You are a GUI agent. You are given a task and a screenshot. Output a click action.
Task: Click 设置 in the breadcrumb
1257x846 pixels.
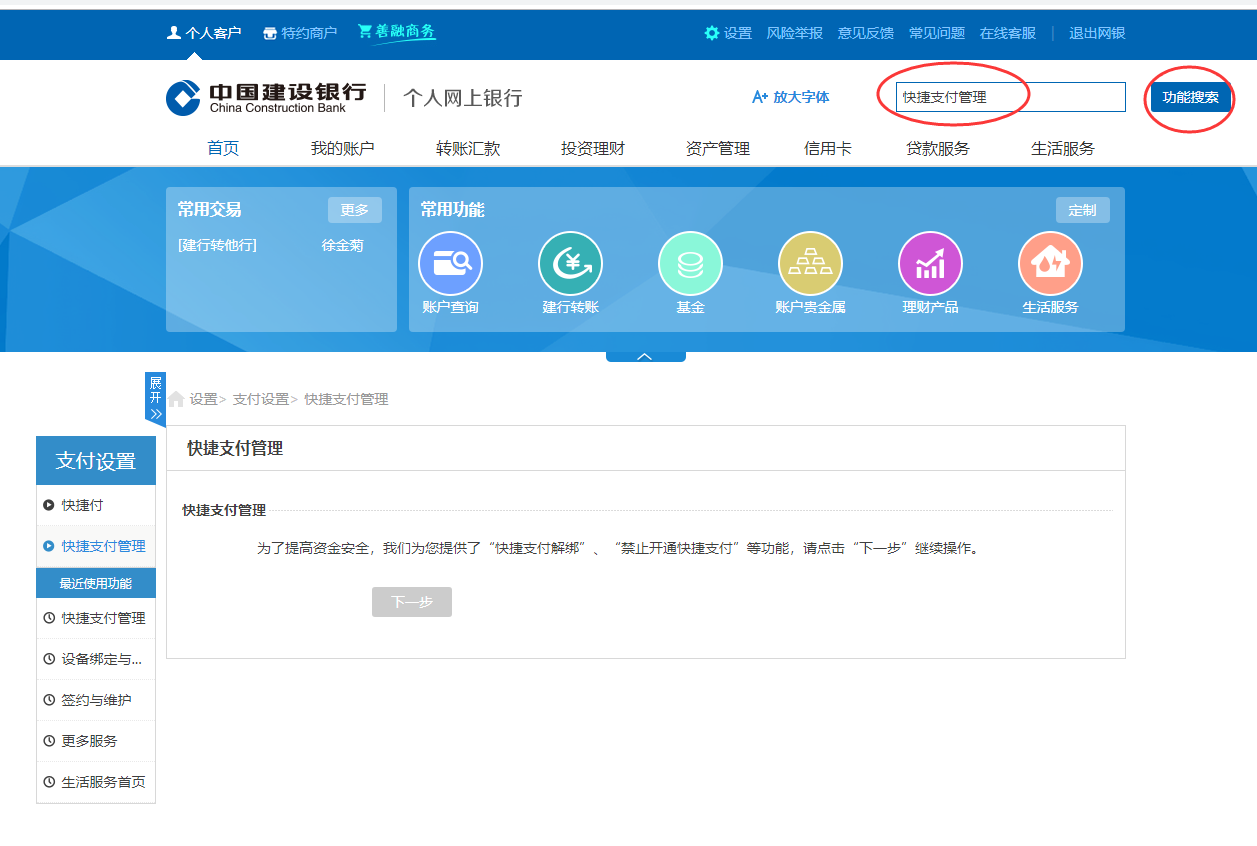click(x=204, y=399)
